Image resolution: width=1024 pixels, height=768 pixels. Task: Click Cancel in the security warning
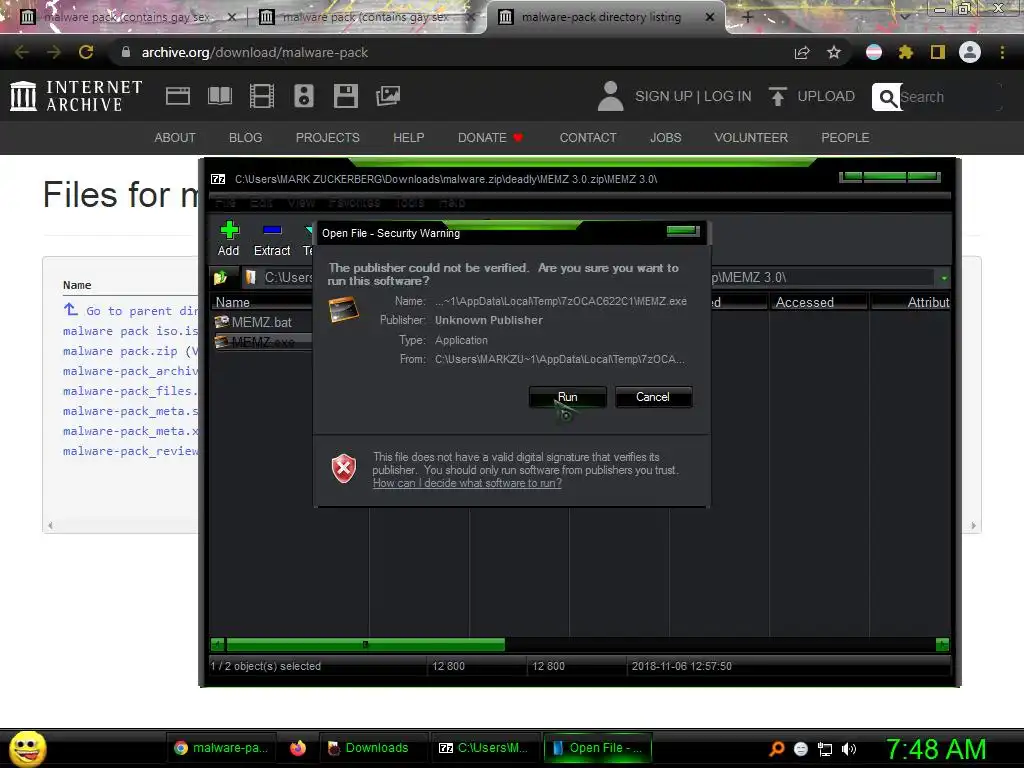[x=653, y=397]
